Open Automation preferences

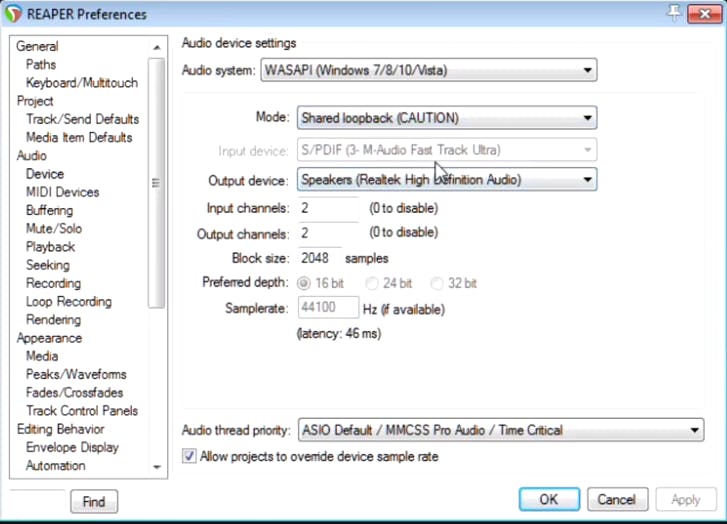55,466
